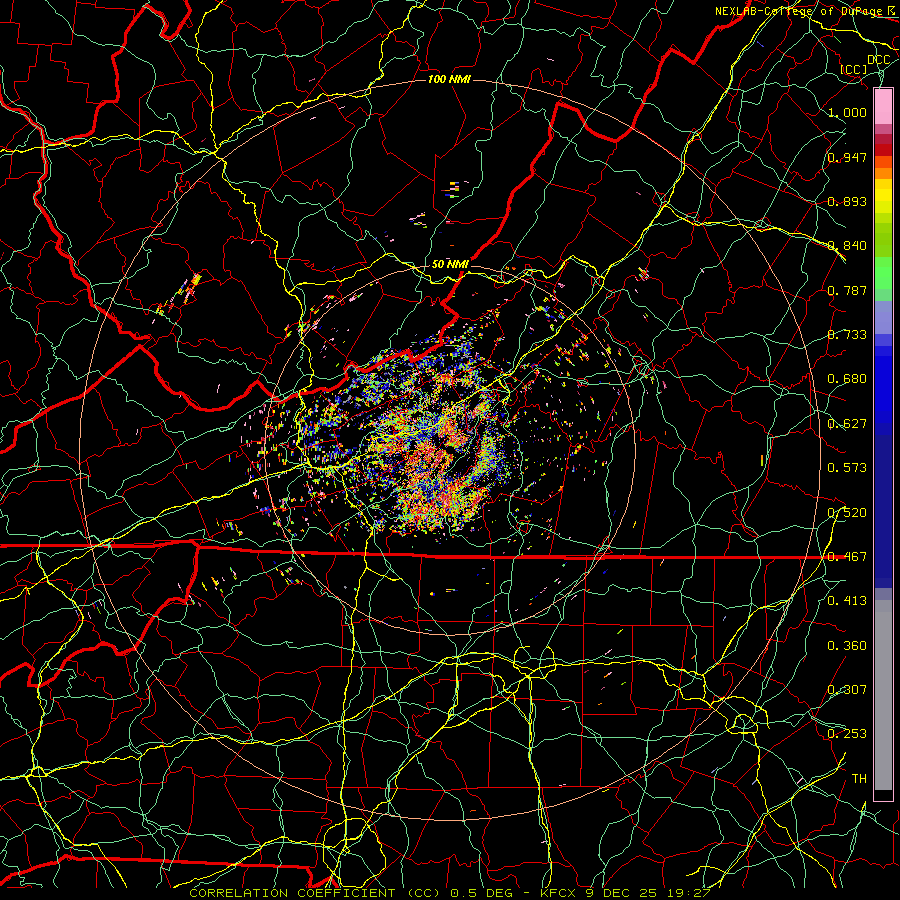
Task: Click the 0.947 scale value
Action: 847,157
